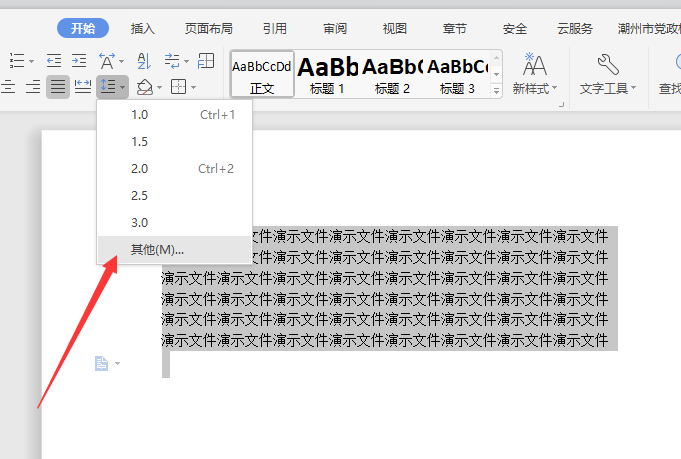Image resolution: width=681 pixels, height=459 pixels.
Task: Apply the 标题 2 style
Action: (x=392, y=74)
